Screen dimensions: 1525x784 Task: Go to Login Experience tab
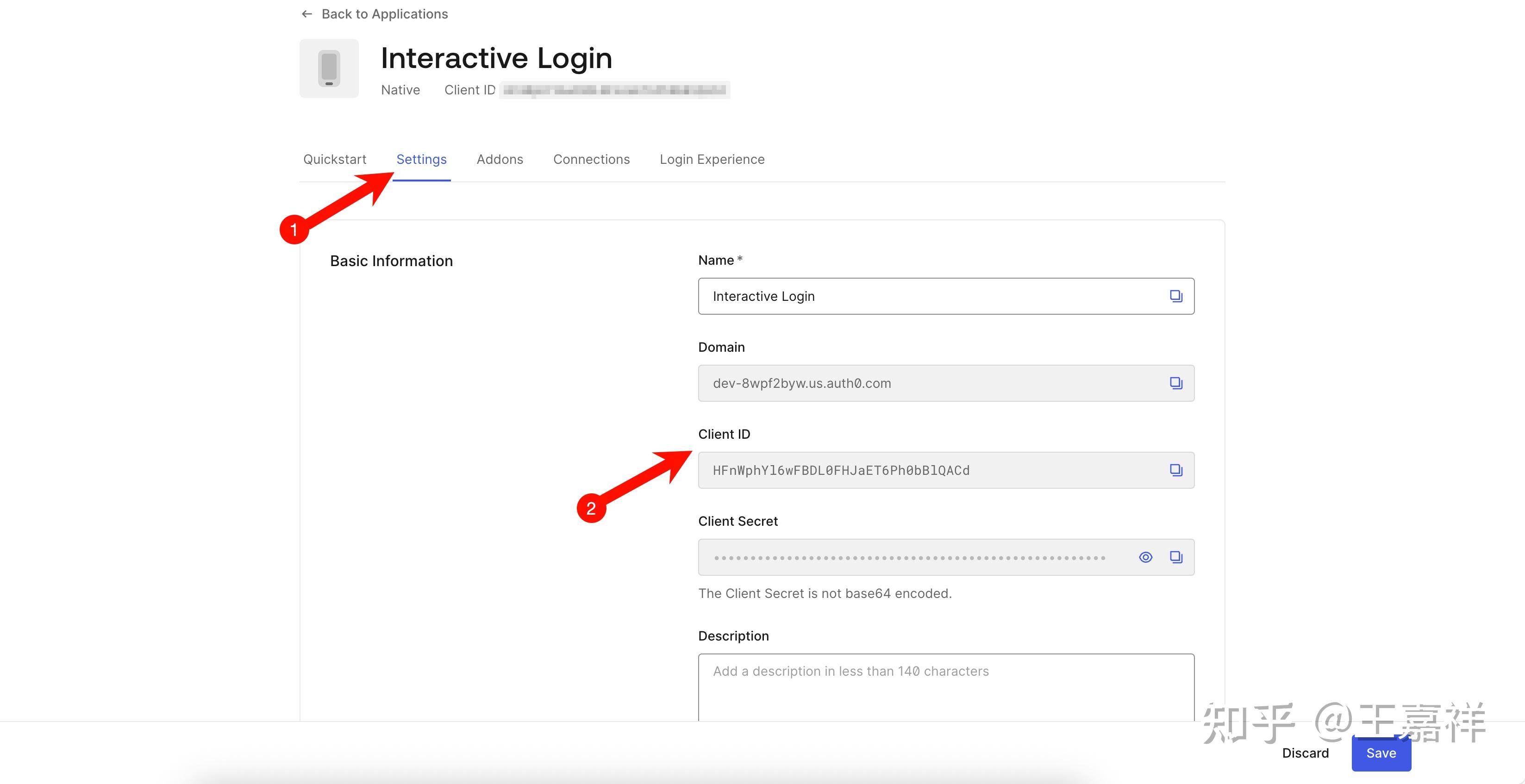(712, 159)
